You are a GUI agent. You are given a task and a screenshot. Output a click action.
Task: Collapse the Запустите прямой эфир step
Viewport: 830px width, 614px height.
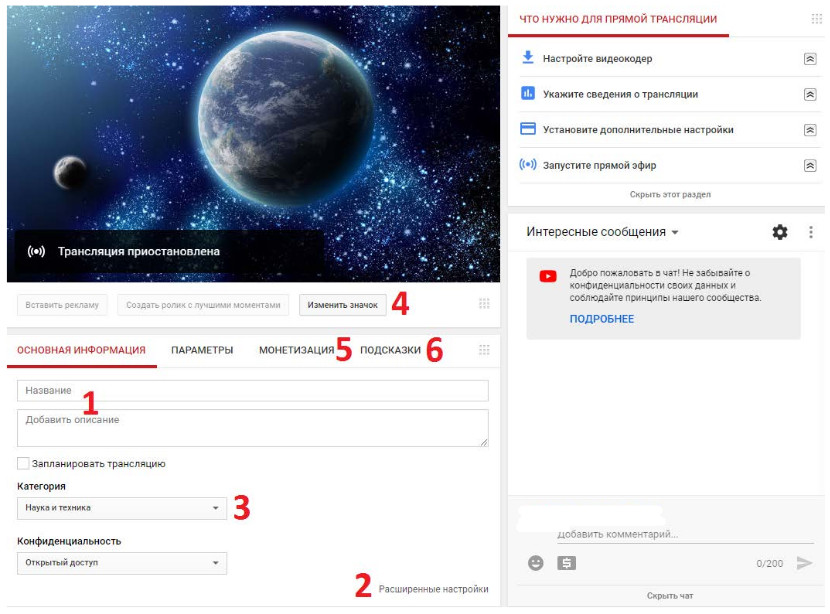[810, 166]
